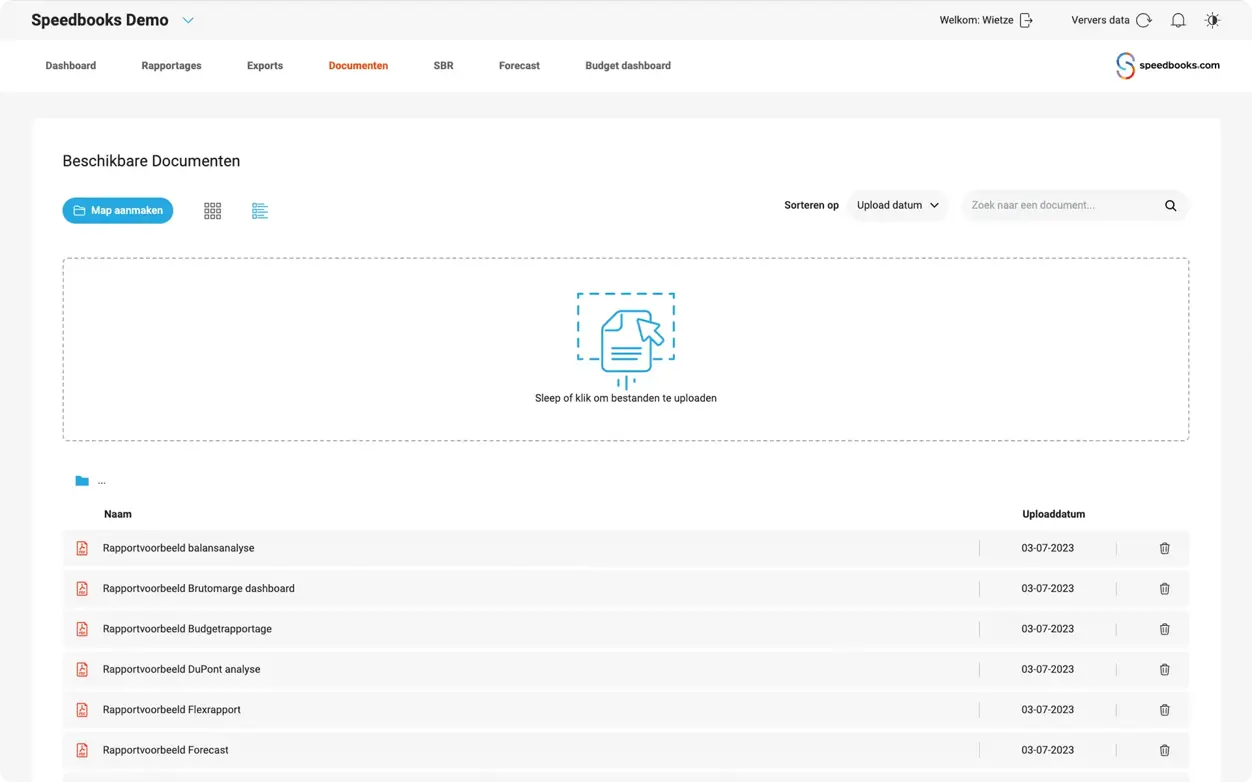Image resolution: width=1252 pixels, height=782 pixels.
Task: Expand the Speedbooks Demo company dropdown
Action: [x=188, y=20]
